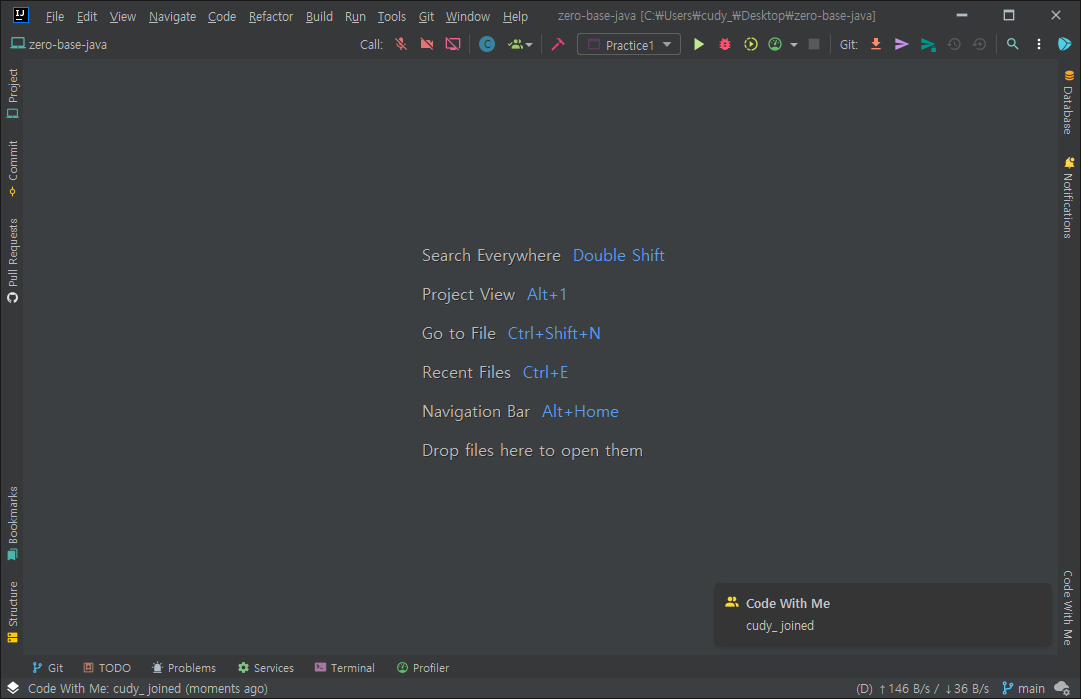Open the Notifications side panel

click(1068, 198)
